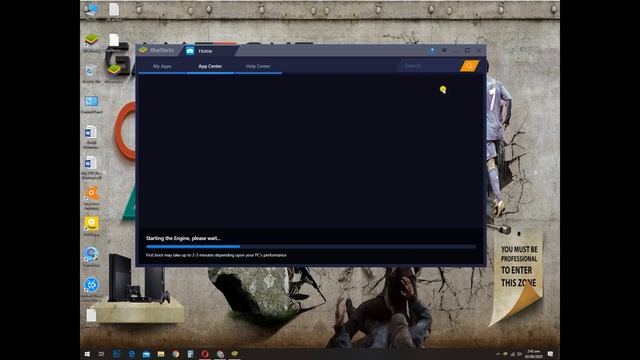Click the volume icon in system tray
Image resolution: width=640 pixels, height=360 pixels.
click(520, 354)
